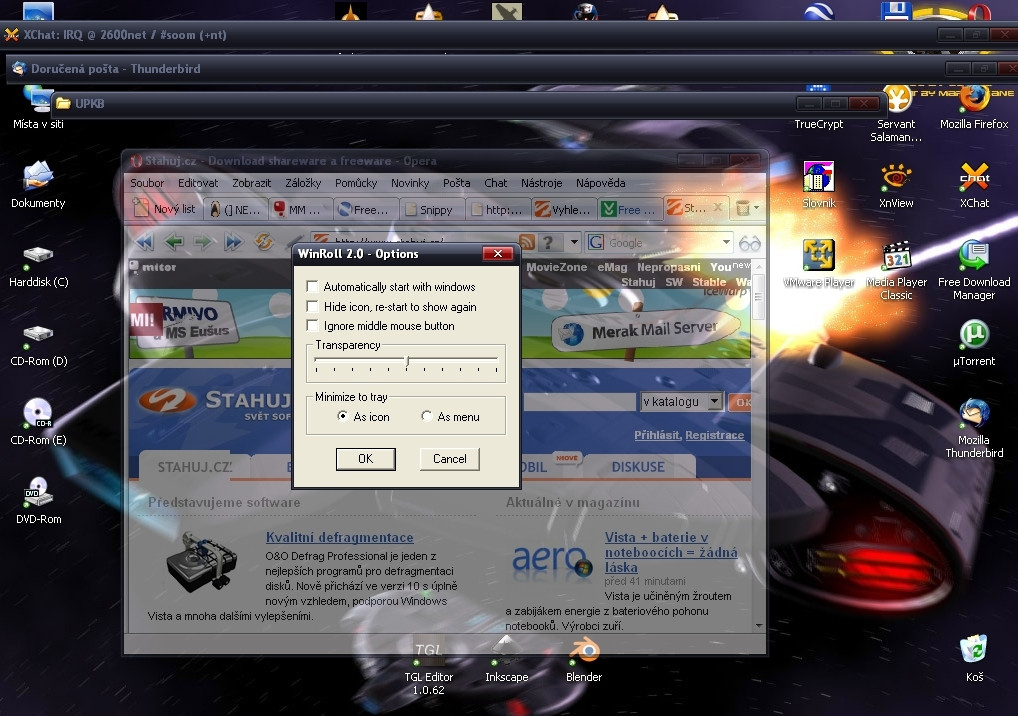Click Cancel in WinRoll Options
Image resolution: width=1018 pixels, height=716 pixels.
[449, 458]
